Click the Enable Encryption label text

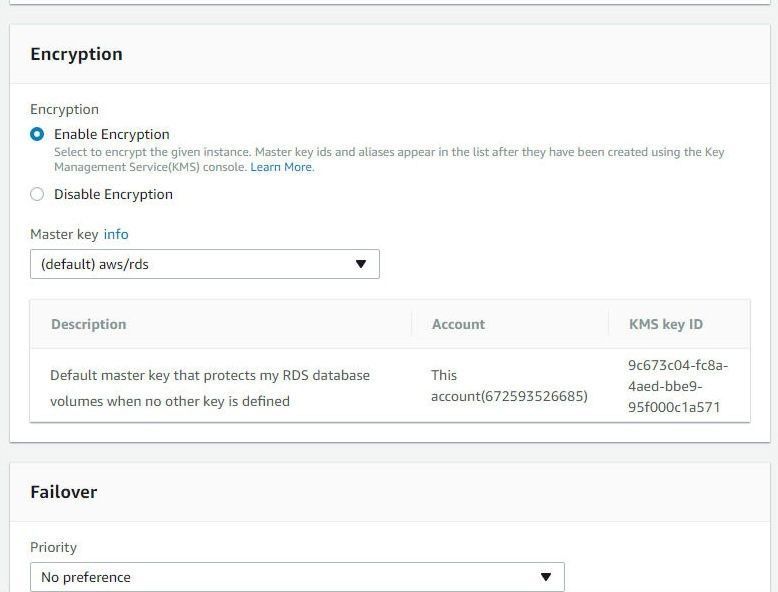[112, 134]
